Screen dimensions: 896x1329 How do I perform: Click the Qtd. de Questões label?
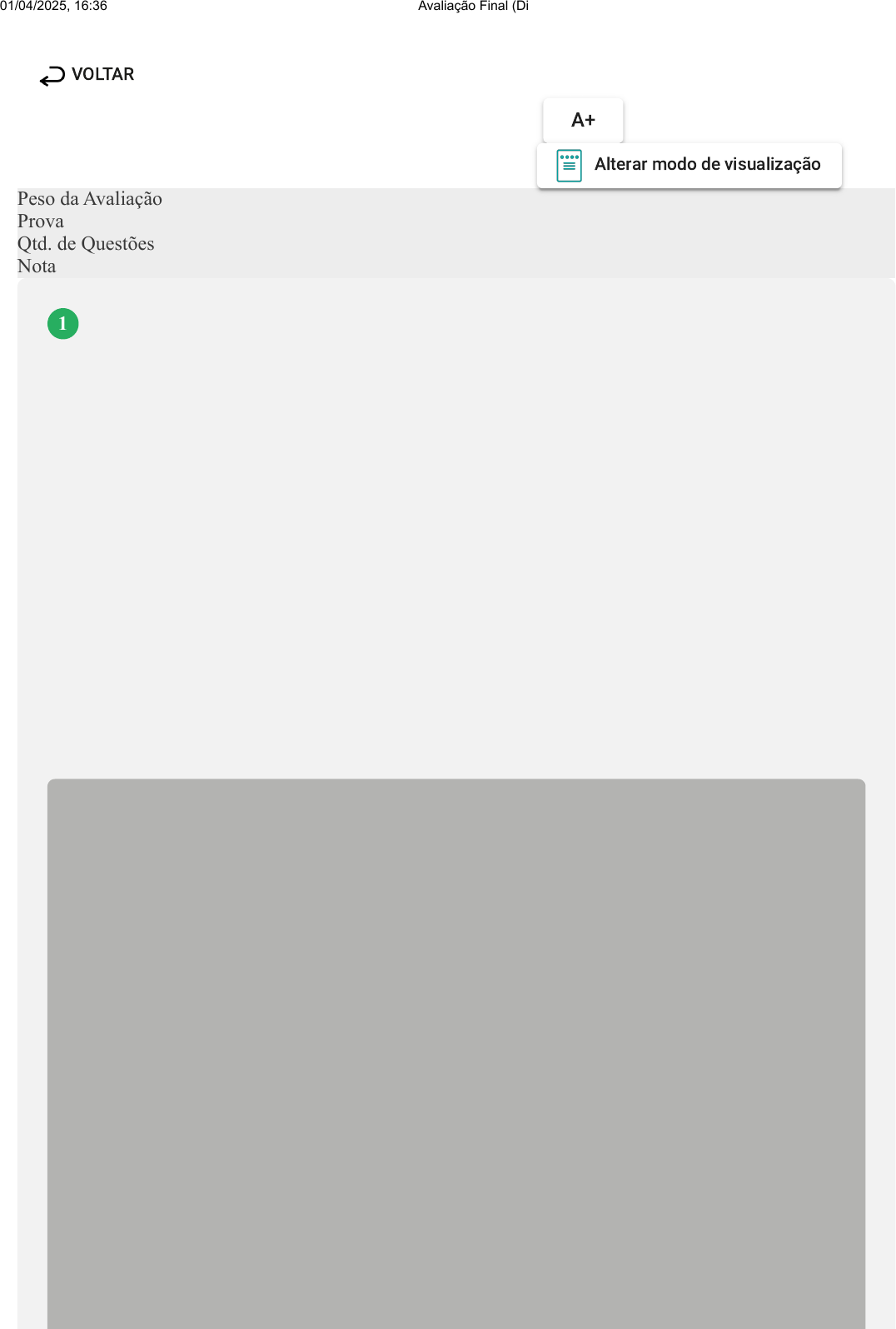pos(86,244)
